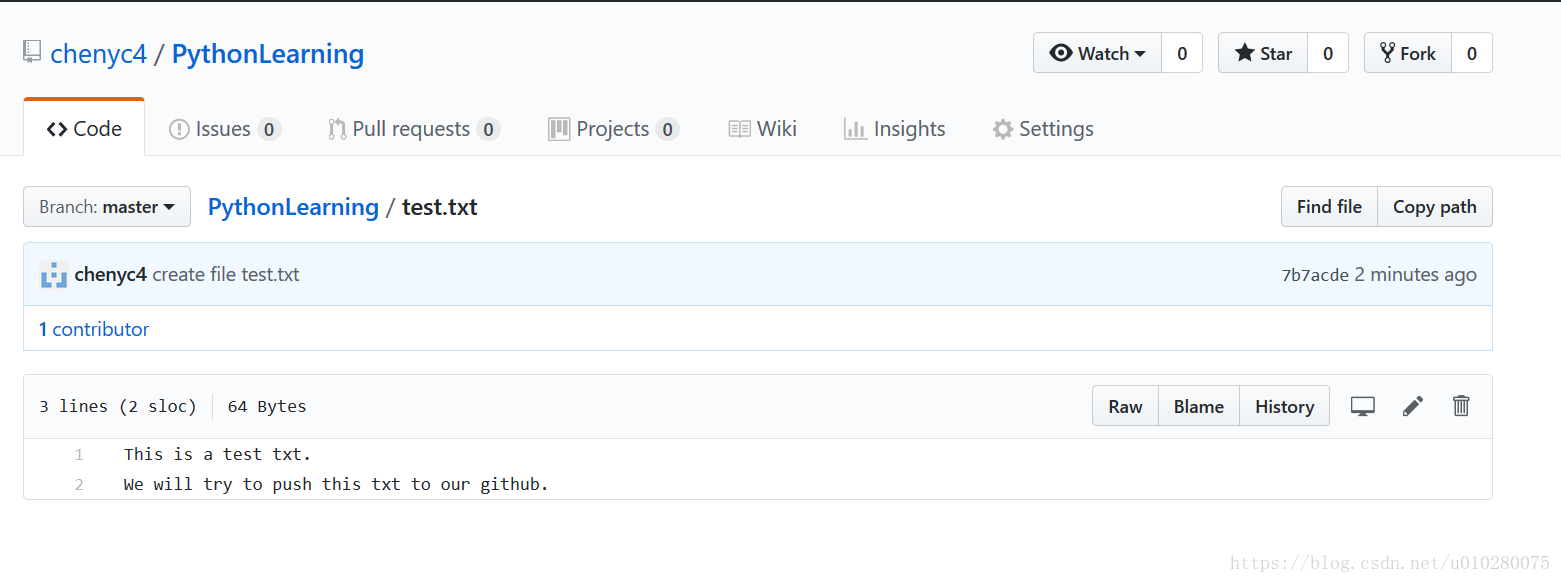Click the '3 lines (2 sloc)' info text
Image resolution: width=1561 pixels, height=583 pixels.
tap(118, 406)
